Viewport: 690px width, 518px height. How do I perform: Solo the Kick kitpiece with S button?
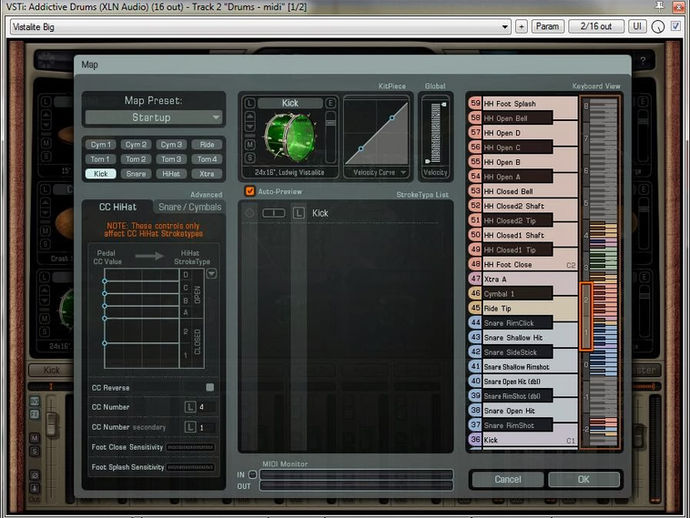coord(250,158)
